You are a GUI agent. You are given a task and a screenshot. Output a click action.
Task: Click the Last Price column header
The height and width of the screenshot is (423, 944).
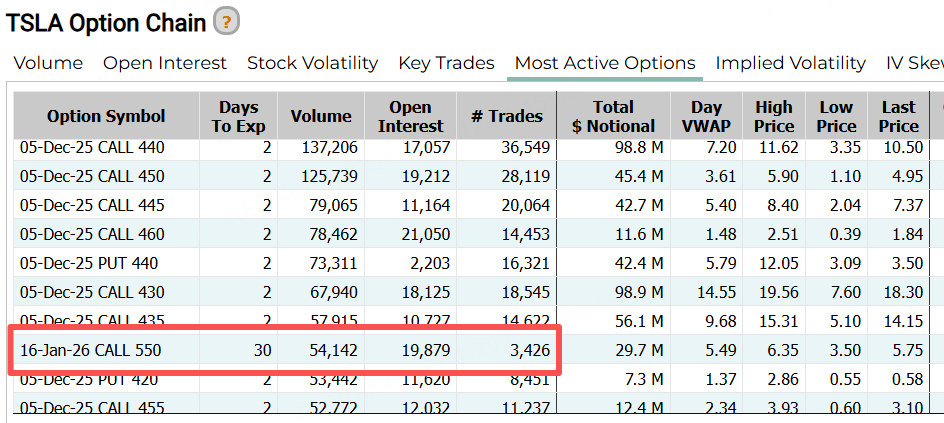(898, 116)
